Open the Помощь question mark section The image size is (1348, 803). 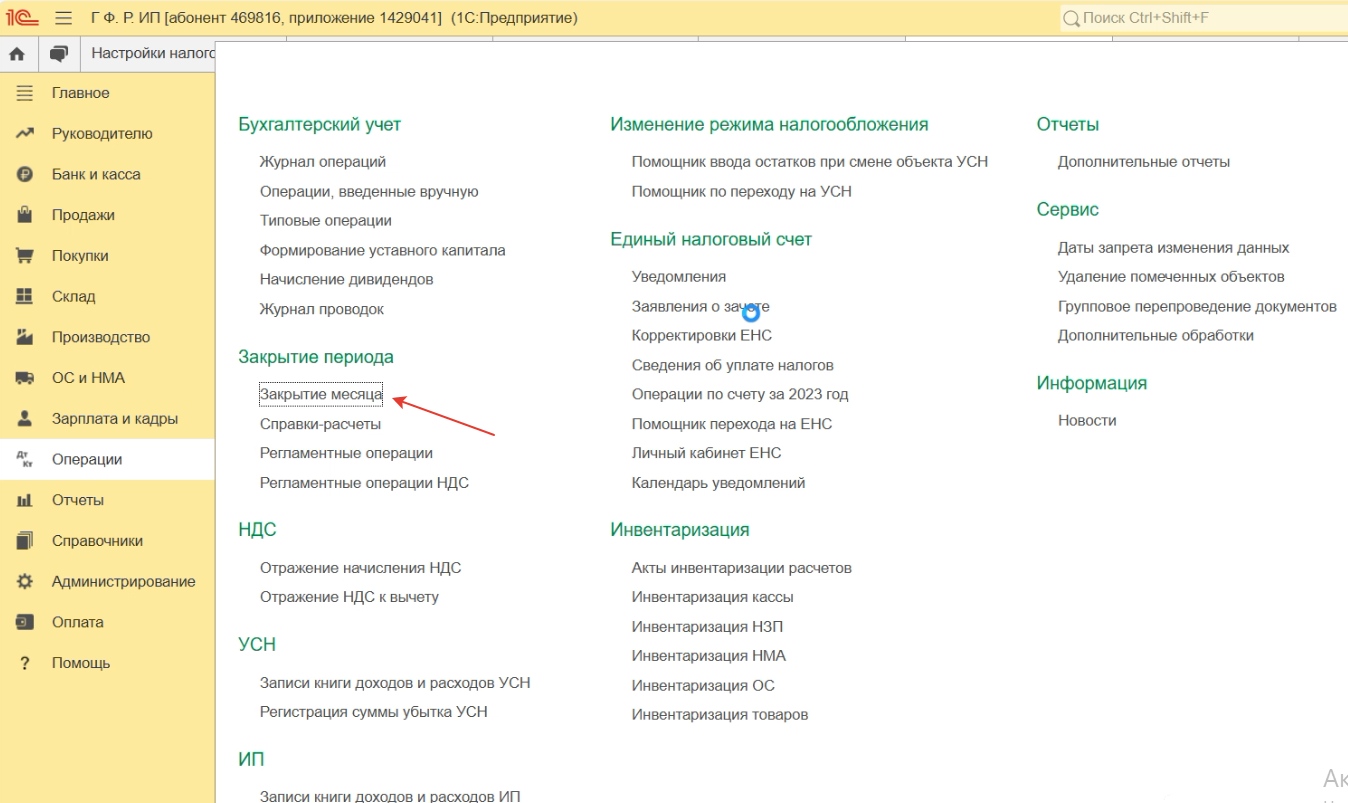click(x=80, y=663)
